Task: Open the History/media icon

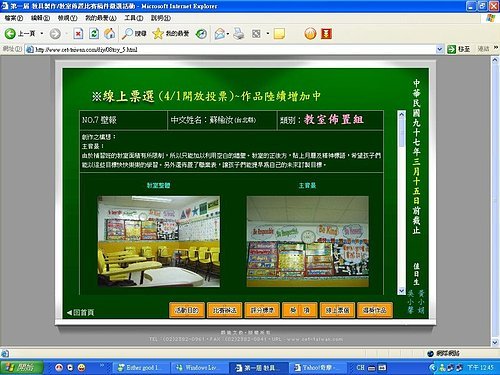Action: pyautogui.click(x=201, y=34)
